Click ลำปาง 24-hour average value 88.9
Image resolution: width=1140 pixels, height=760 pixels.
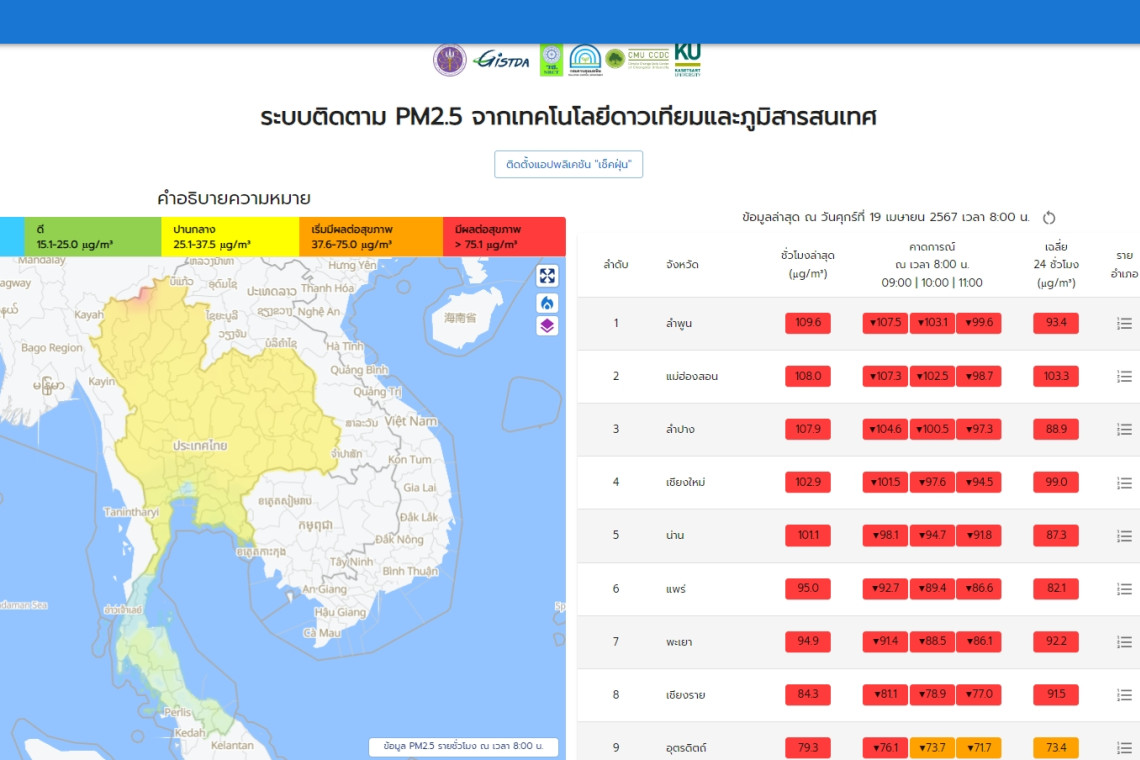(1055, 430)
